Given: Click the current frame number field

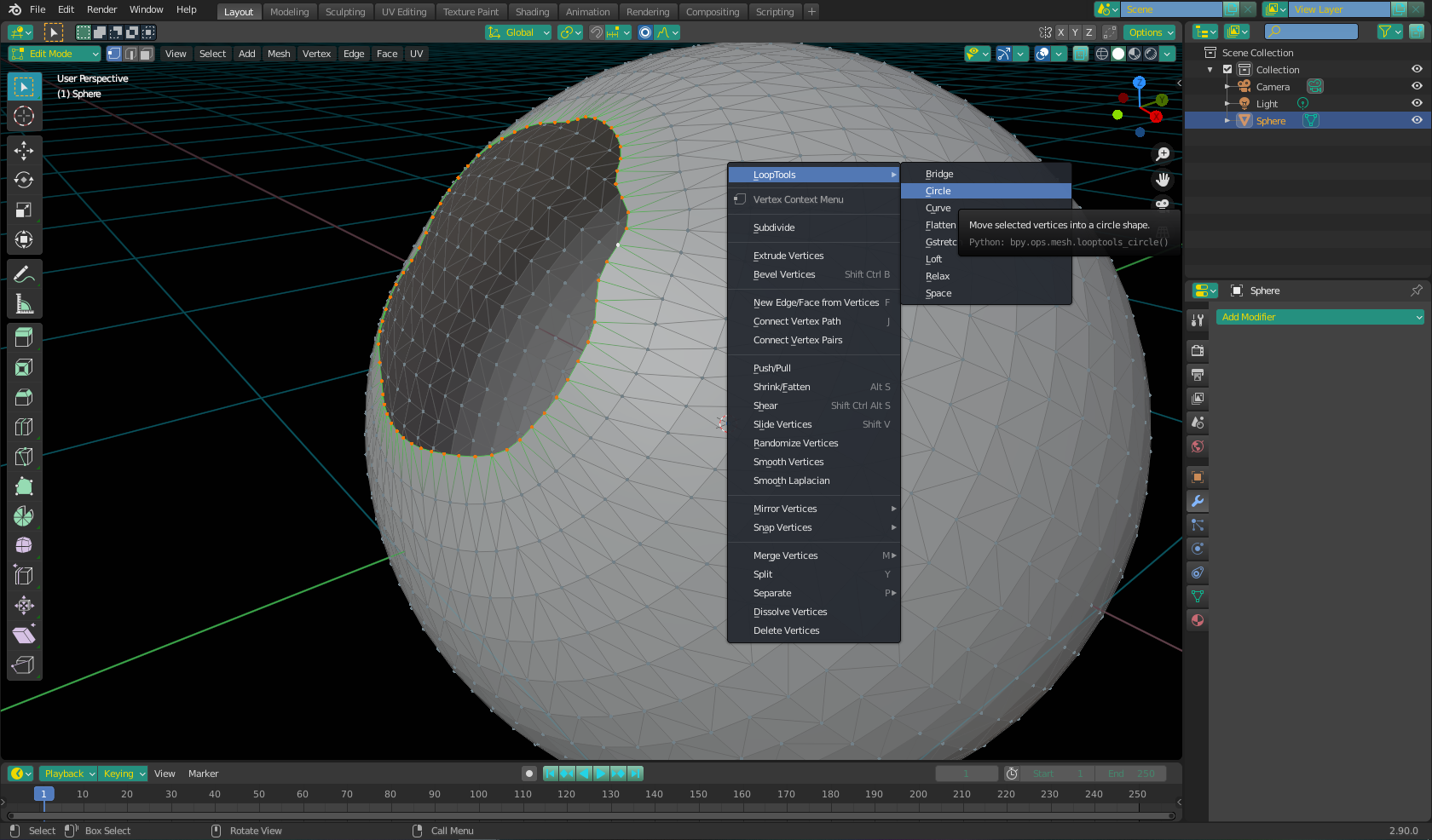Looking at the screenshot, I should pos(967,774).
